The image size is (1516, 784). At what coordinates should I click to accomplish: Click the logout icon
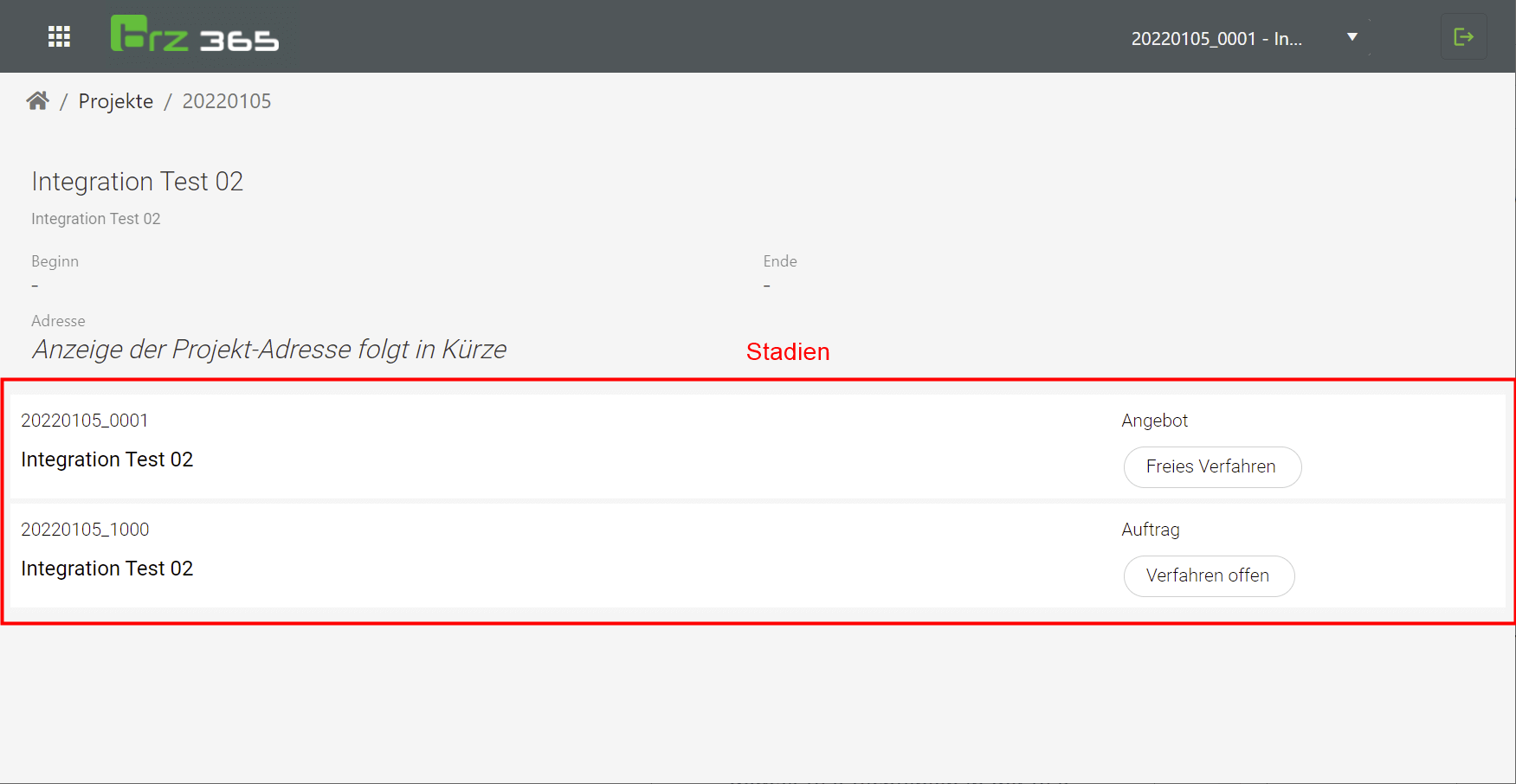1463,36
